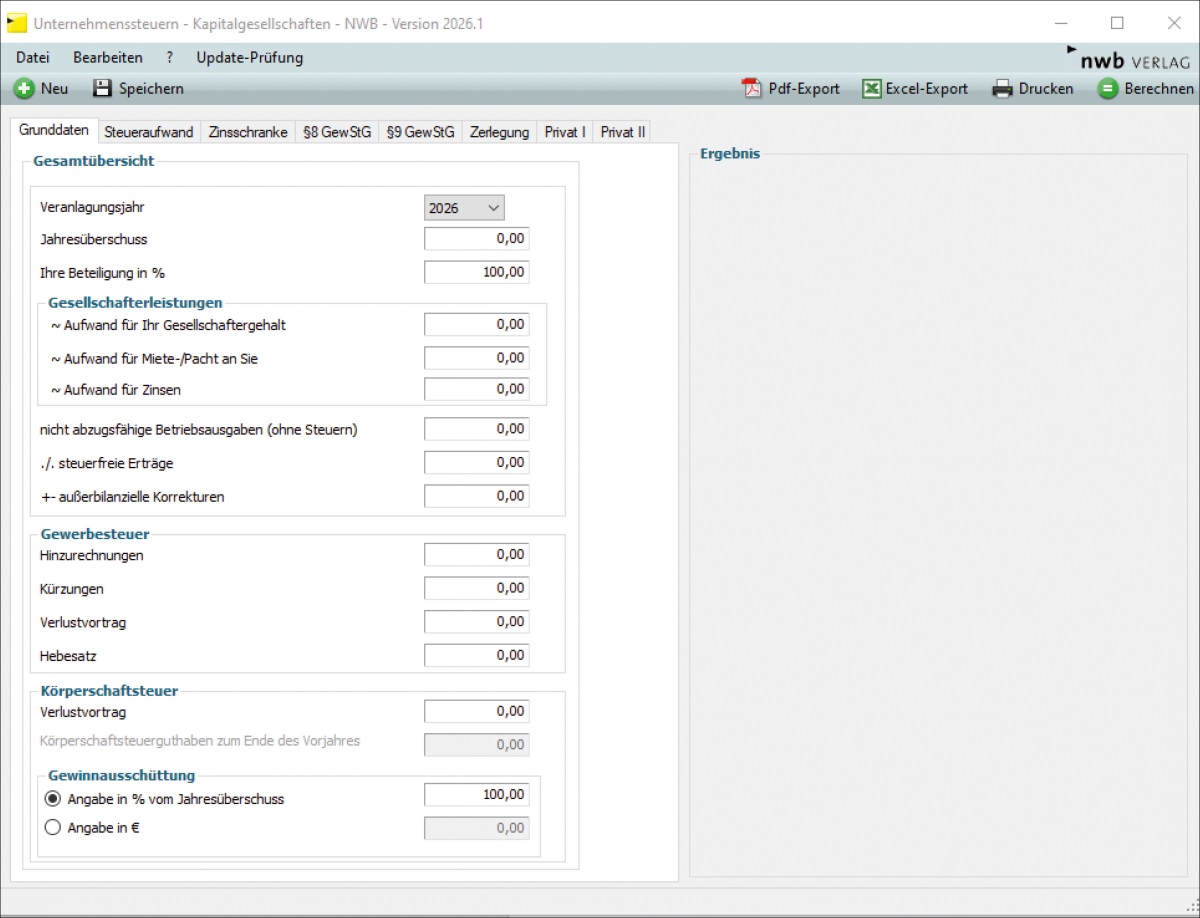Click the Drucken printer icon
The image size is (1200, 918).
tap(1002, 89)
